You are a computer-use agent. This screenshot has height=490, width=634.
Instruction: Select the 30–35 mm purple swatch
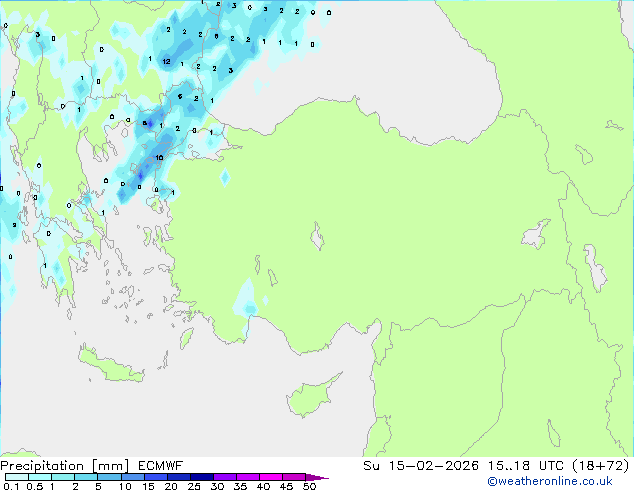[x=225, y=477]
